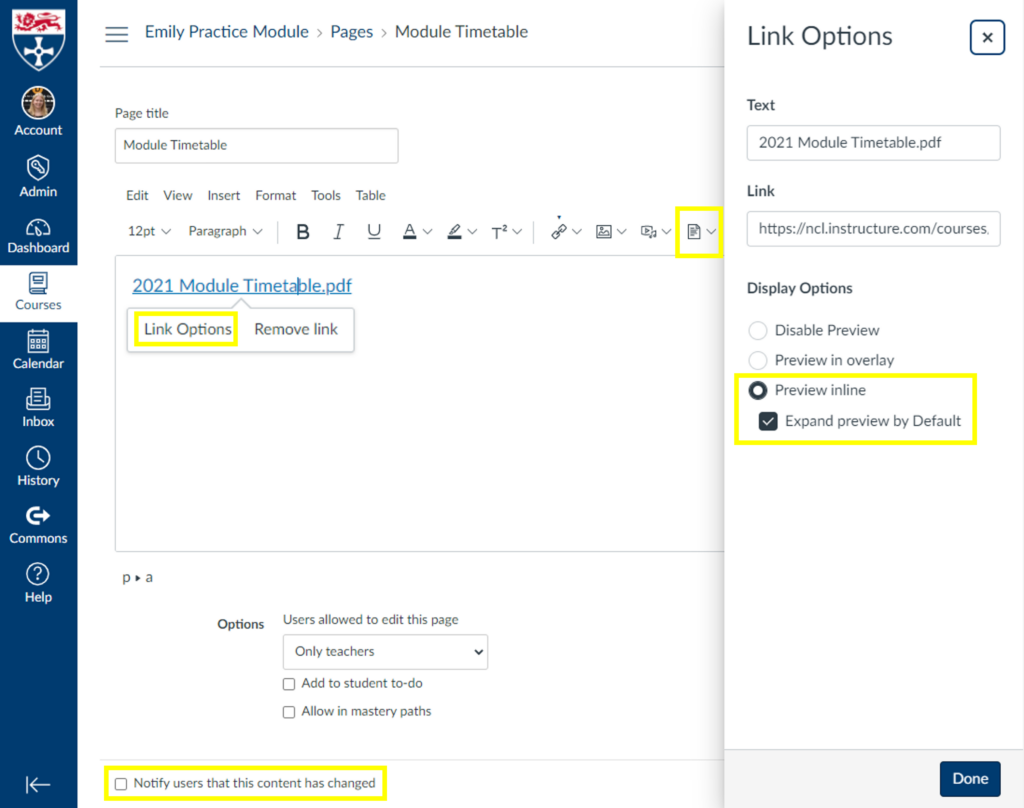Apply underline formatting in toolbar
Screen dimensions: 1024x808
coord(374,232)
